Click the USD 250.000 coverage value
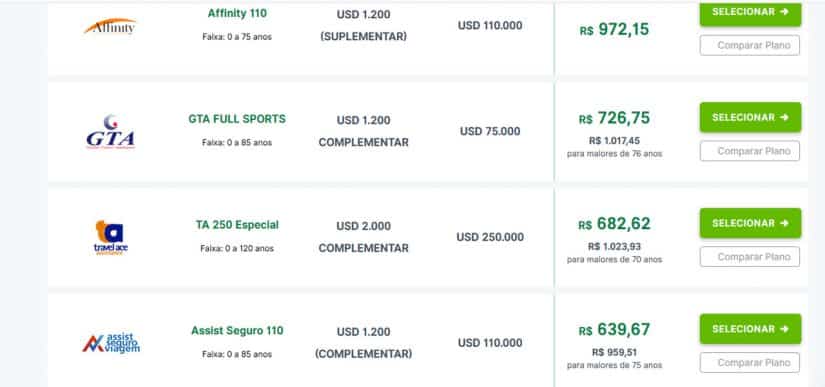Viewport: 825px width, 387px height. 490,237
